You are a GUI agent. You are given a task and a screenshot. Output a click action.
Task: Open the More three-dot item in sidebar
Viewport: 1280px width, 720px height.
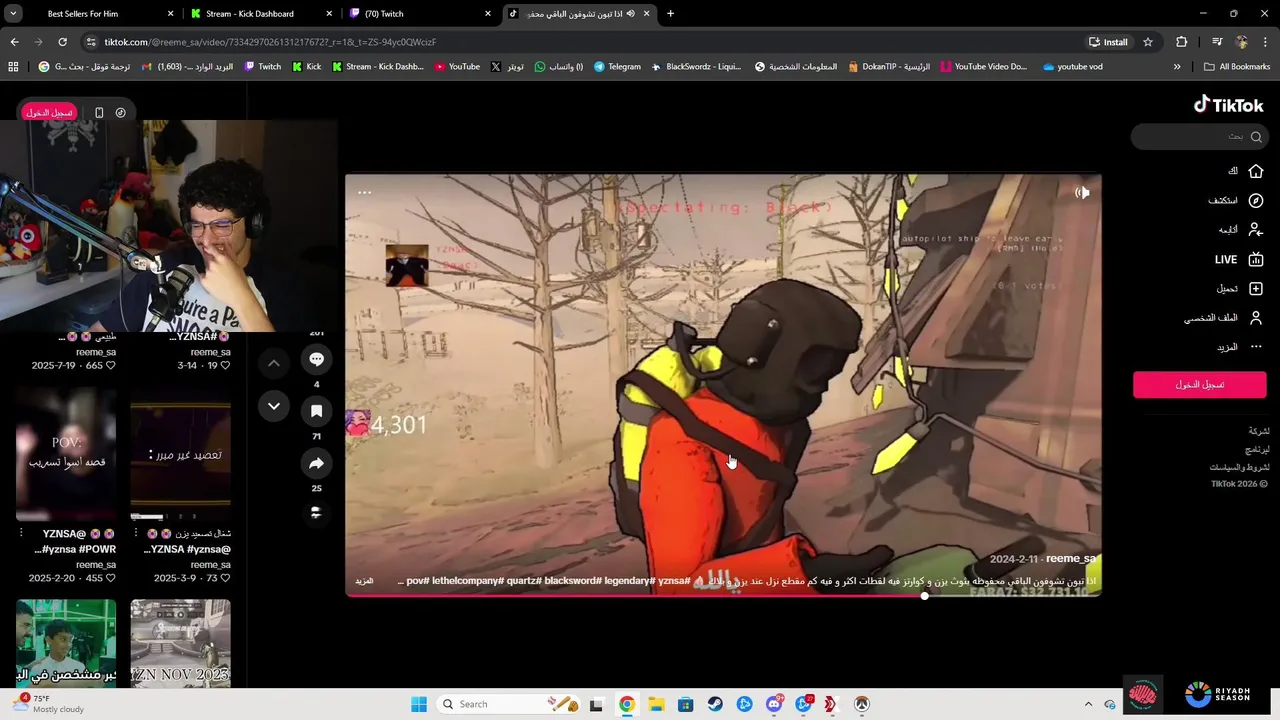[1256, 347]
